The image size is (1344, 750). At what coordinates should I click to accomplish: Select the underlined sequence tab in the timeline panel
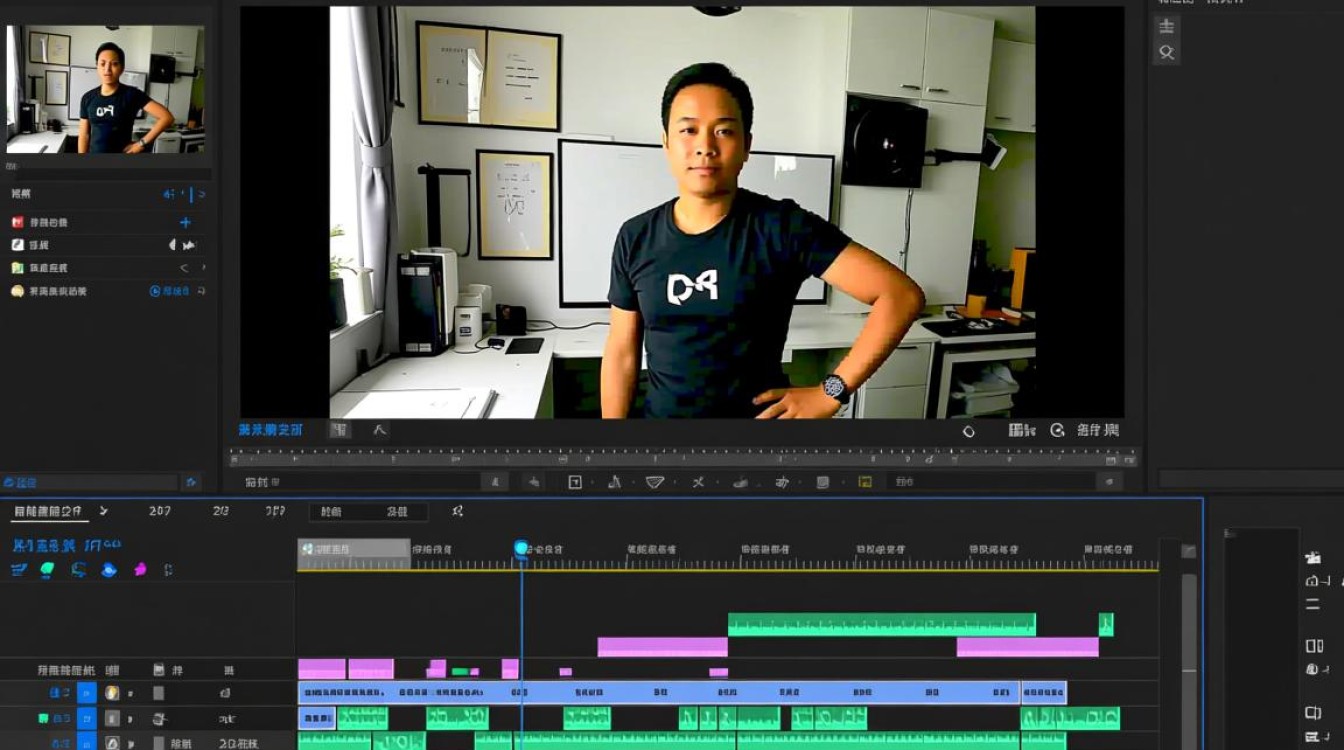coord(46,511)
